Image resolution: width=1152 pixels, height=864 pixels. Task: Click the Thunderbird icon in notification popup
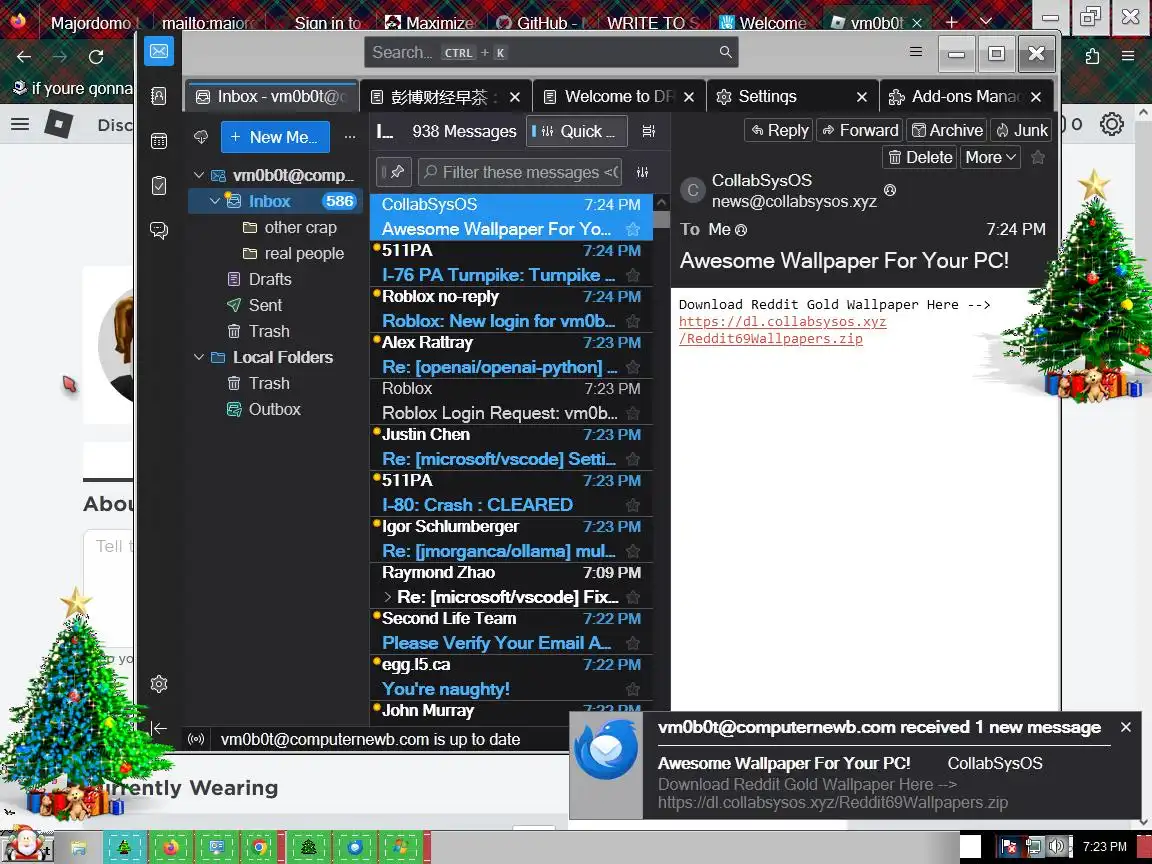[x=607, y=749]
